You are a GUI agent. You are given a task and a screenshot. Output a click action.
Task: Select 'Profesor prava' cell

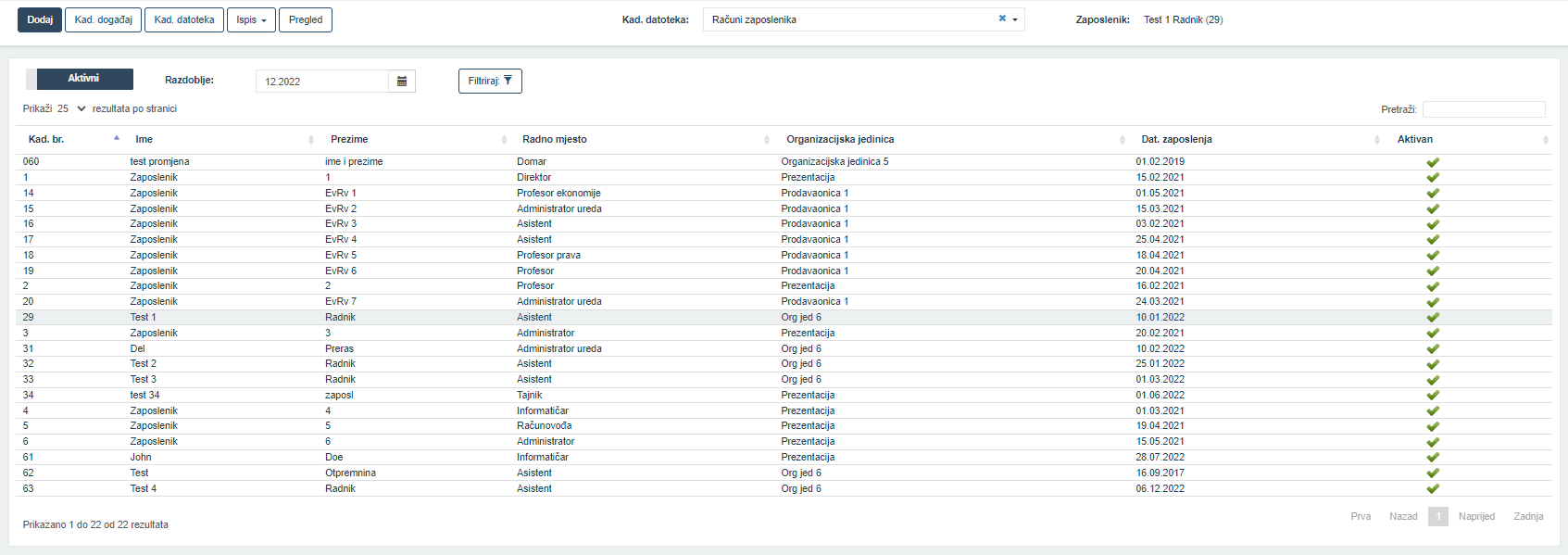point(548,255)
